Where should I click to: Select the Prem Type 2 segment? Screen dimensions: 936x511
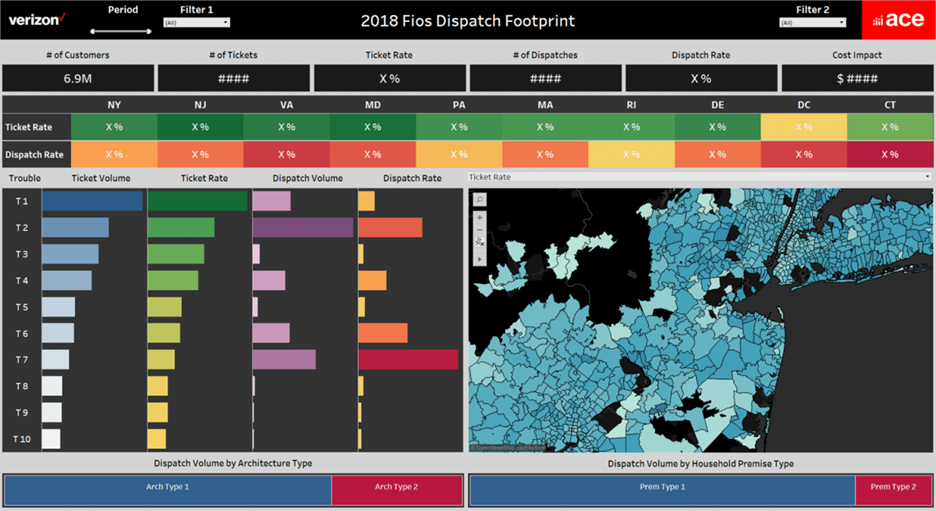[x=893, y=490]
